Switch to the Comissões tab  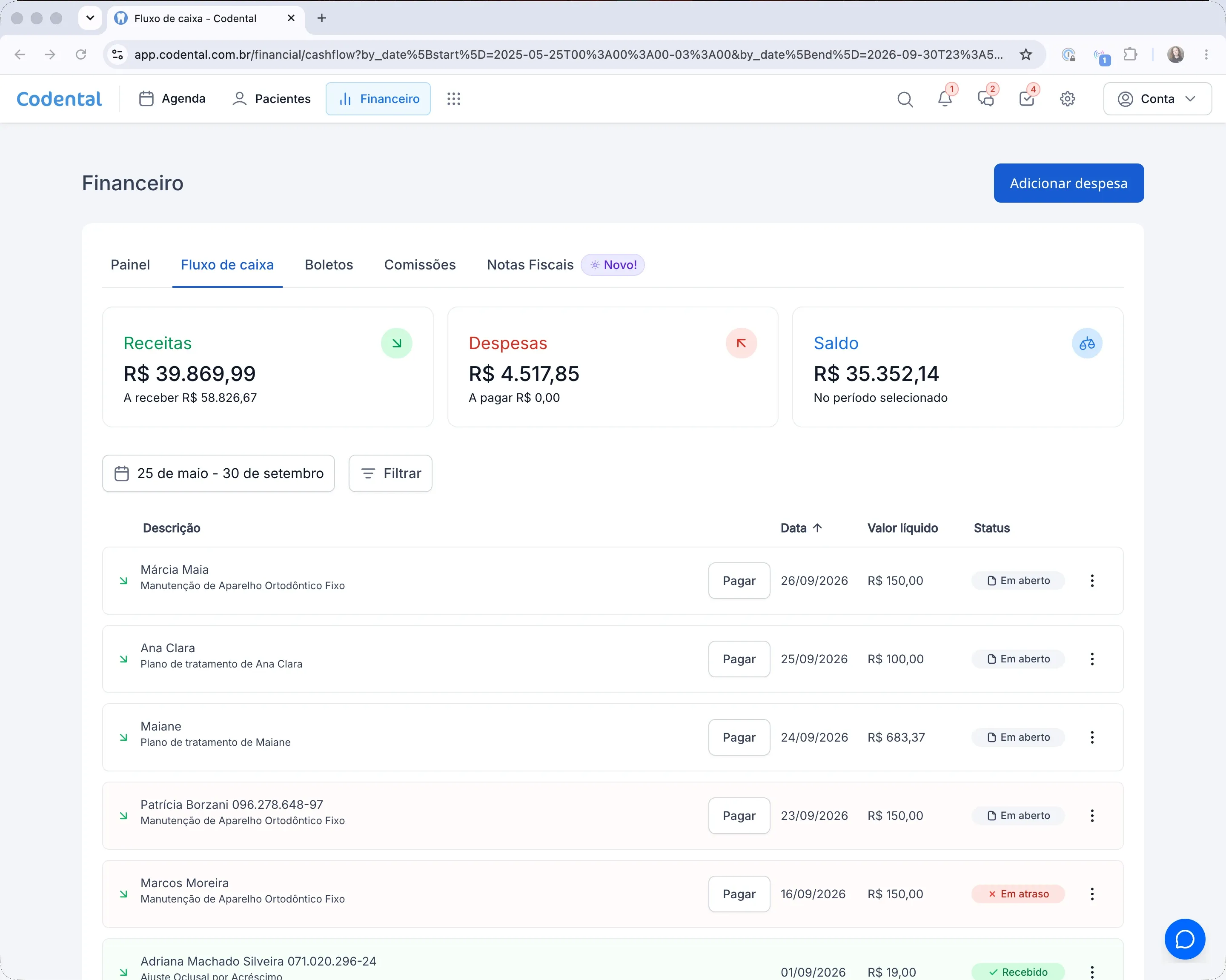[x=420, y=265]
